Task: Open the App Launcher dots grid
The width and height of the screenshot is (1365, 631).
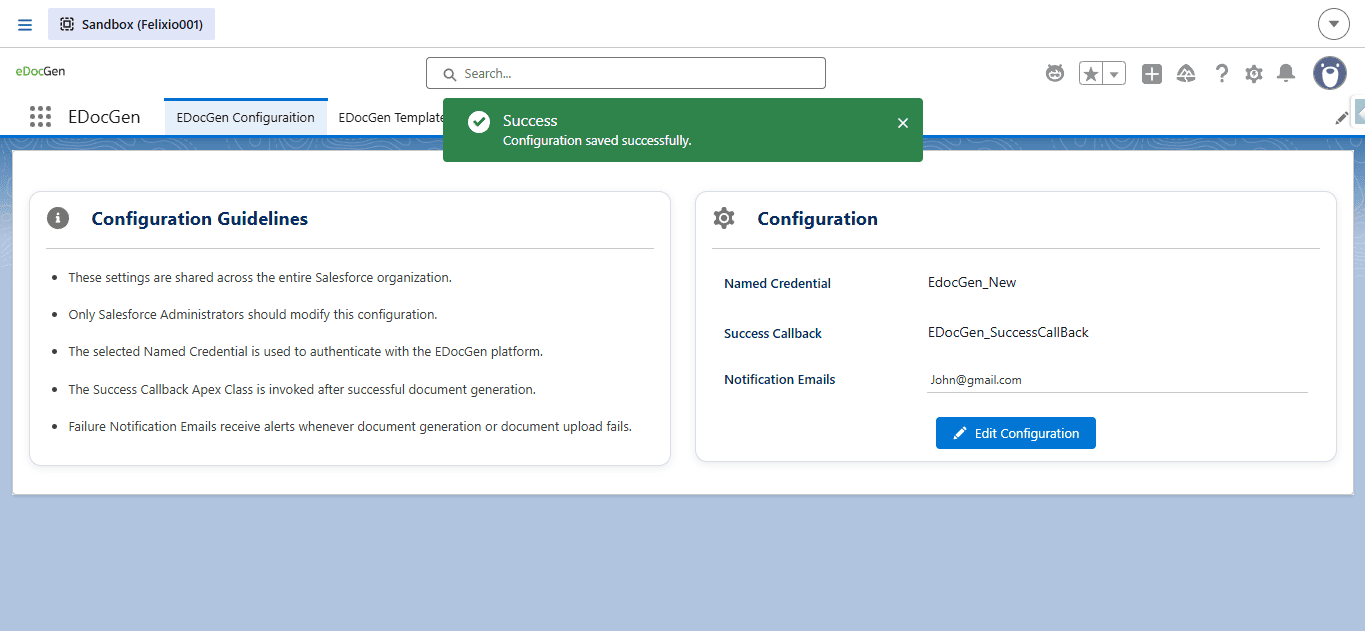Action: pos(40,117)
